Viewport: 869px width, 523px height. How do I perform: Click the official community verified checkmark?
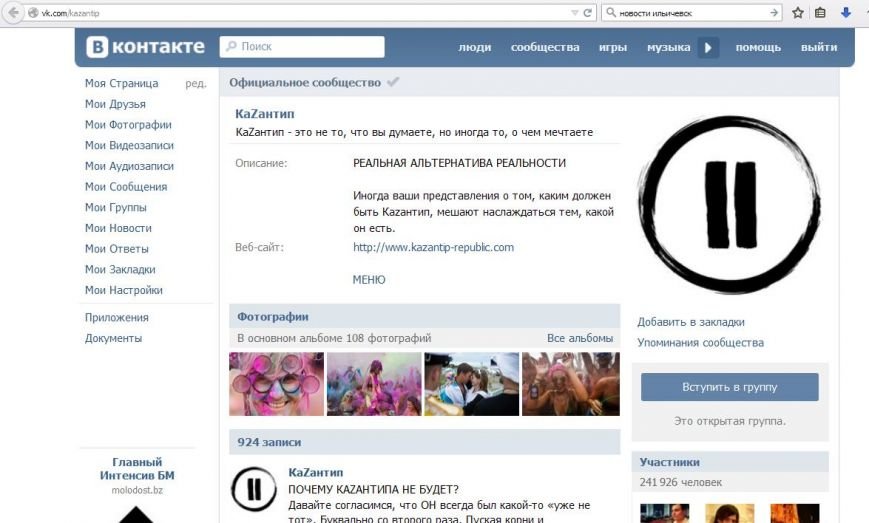point(393,82)
